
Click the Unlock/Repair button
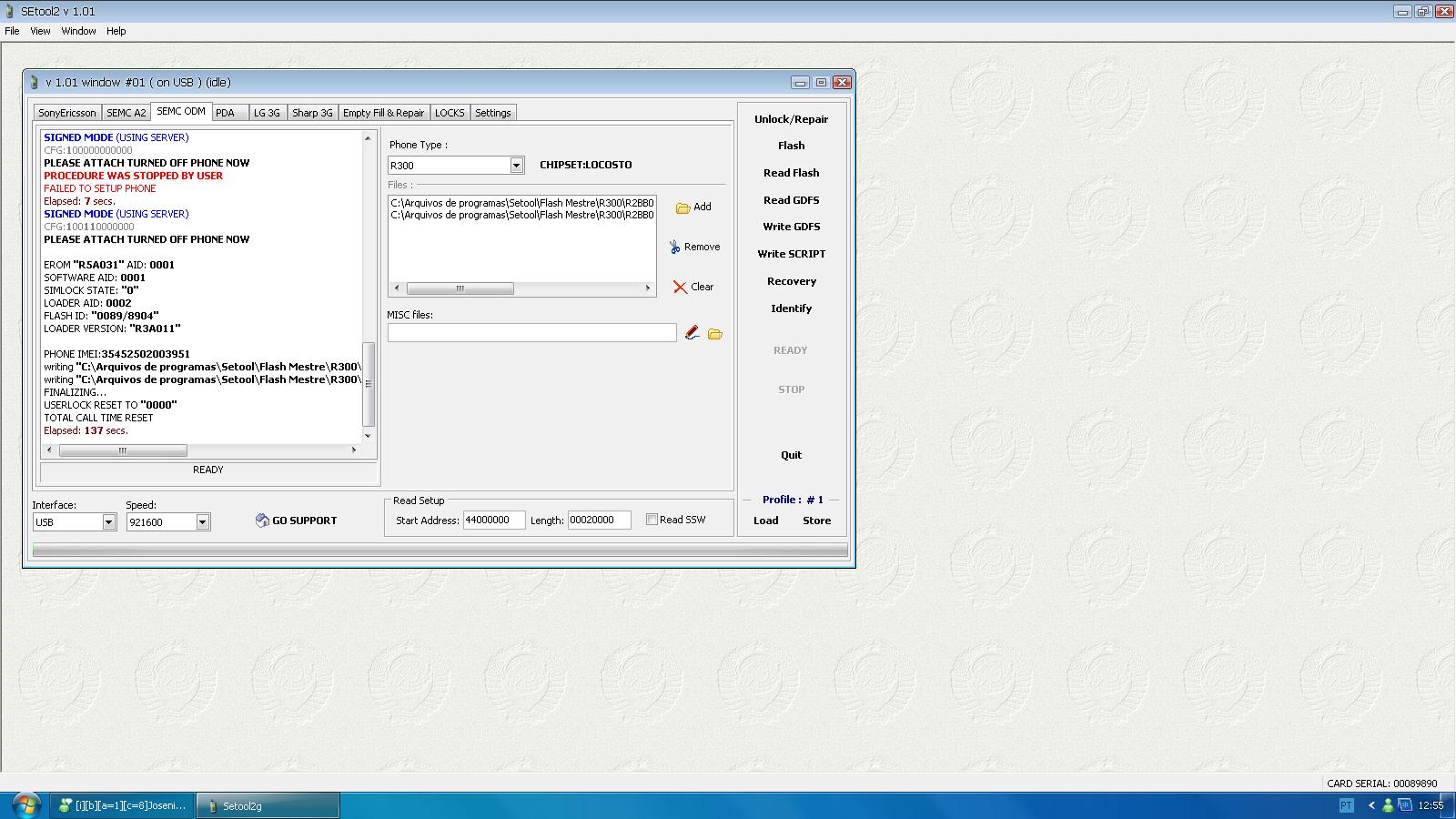coord(792,119)
